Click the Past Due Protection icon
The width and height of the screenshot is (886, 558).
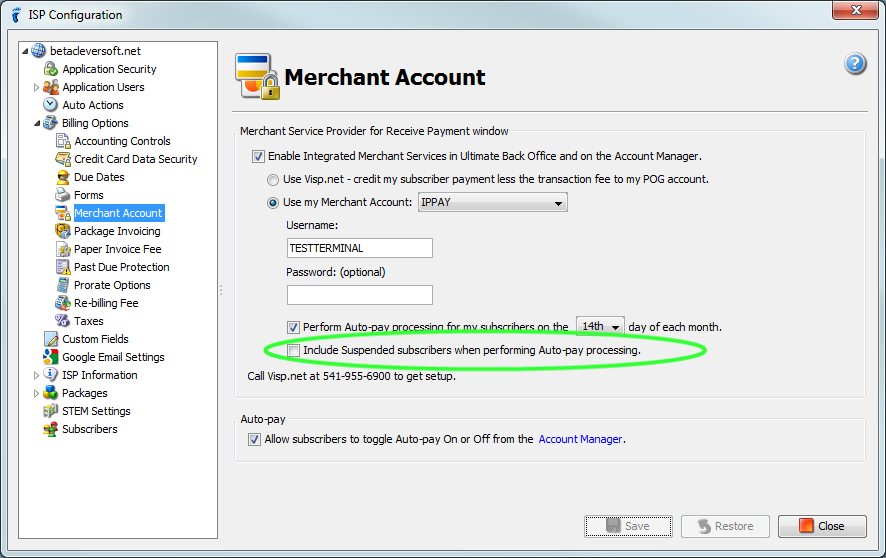(63, 267)
